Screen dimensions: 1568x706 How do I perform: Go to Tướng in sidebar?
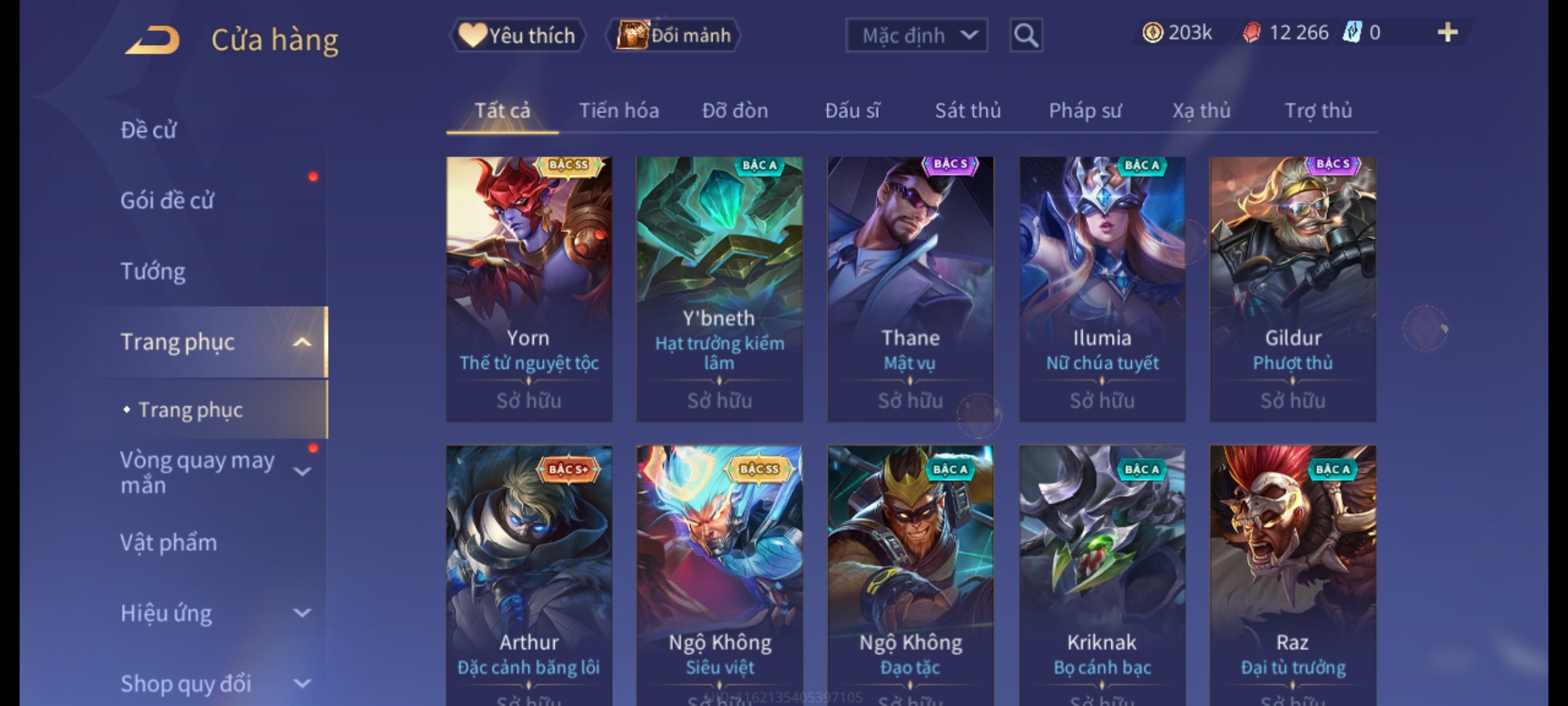tap(153, 271)
